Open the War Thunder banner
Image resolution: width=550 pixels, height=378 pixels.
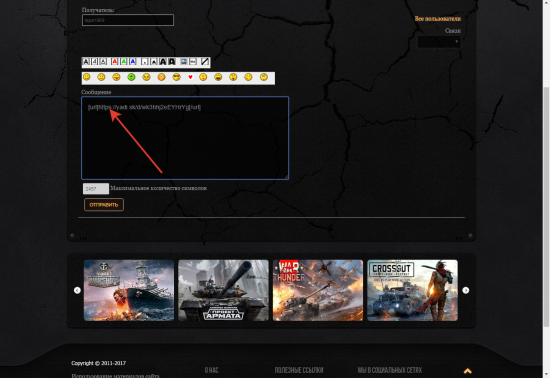pos(318,290)
